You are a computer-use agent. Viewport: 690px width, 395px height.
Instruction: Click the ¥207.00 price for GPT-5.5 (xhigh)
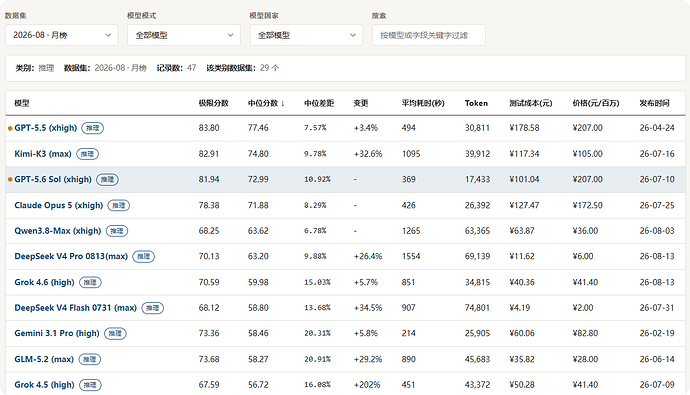tap(587, 128)
